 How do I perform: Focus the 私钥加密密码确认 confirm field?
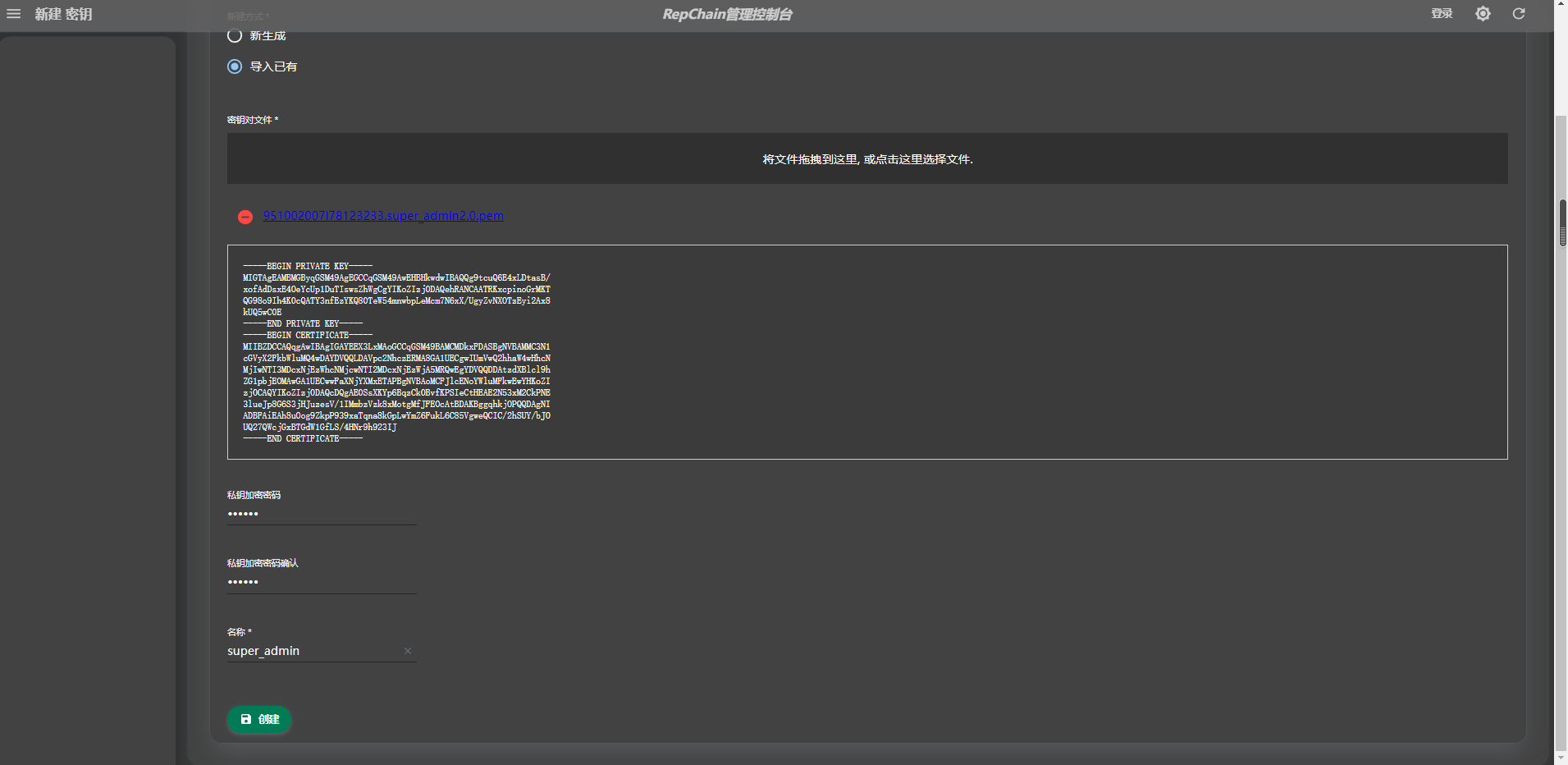322,582
